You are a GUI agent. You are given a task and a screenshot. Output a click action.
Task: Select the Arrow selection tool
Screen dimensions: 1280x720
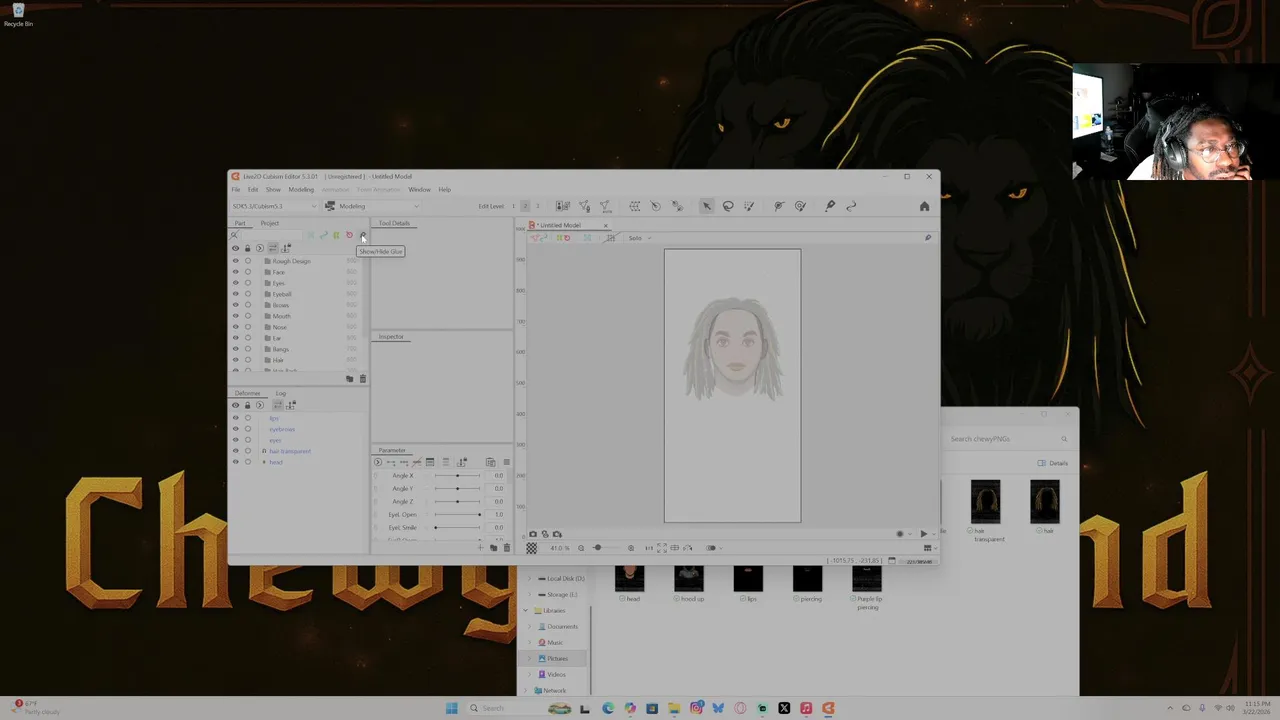706,206
